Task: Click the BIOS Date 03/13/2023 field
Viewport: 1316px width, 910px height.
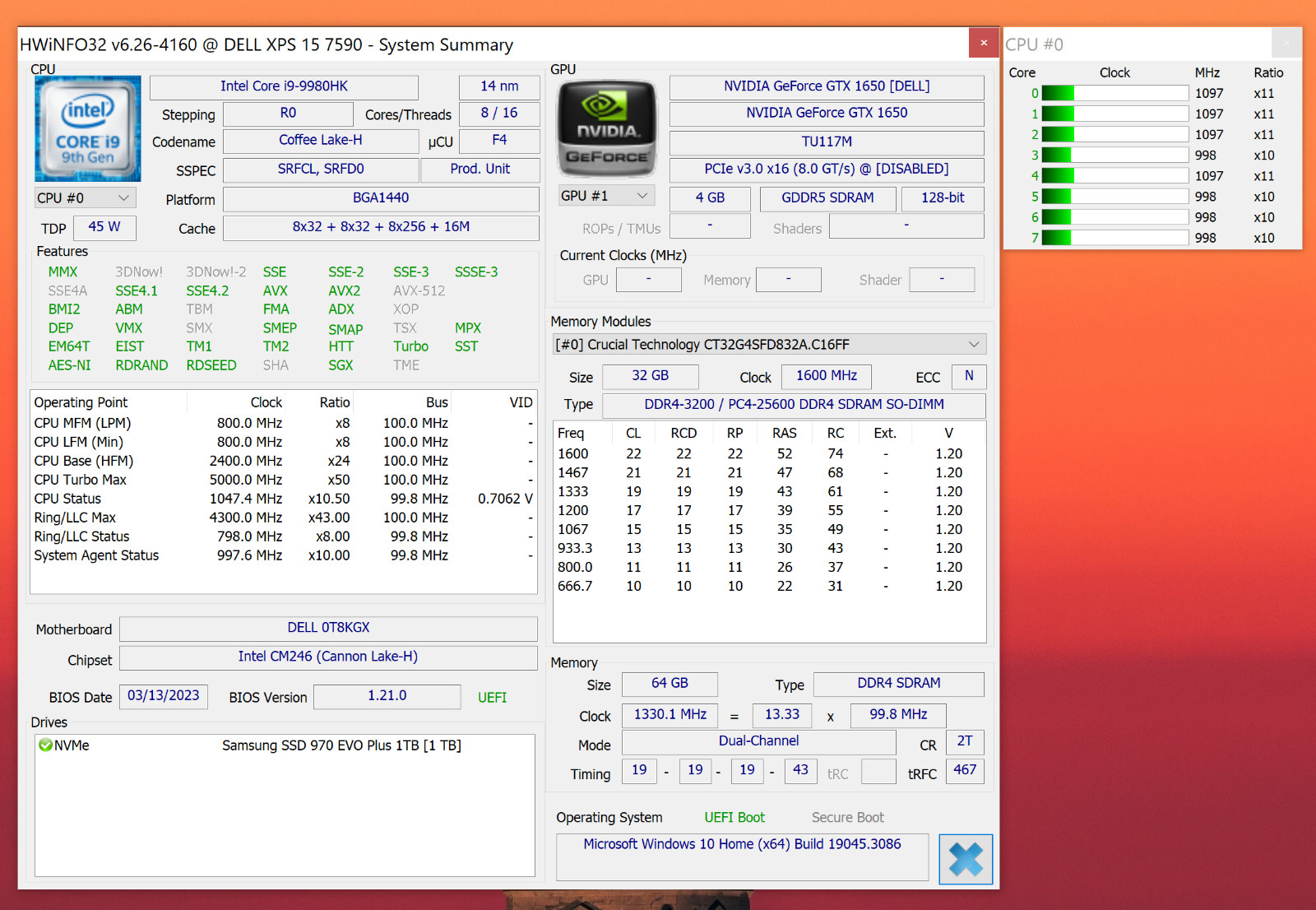Action: tap(164, 697)
